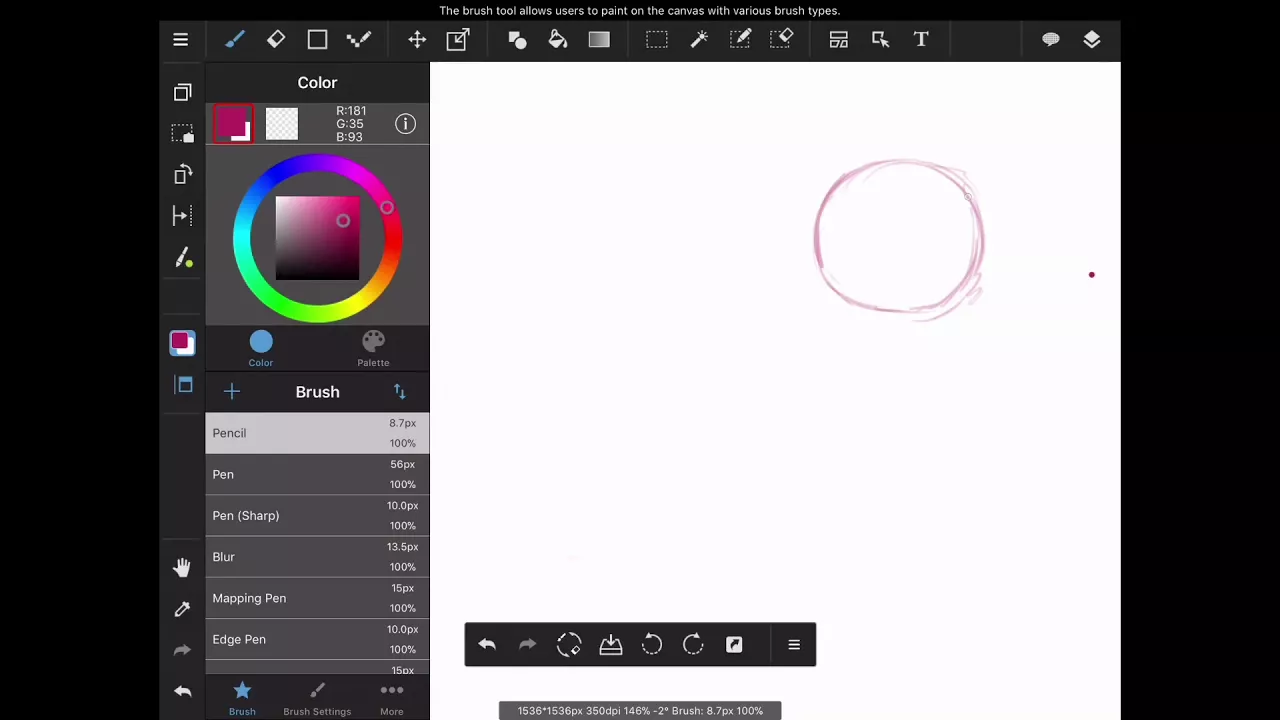Image resolution: width=1280 pixels, height=720 pixels.
Task: Select the Text tool
Action: click(x=921, y=40)
